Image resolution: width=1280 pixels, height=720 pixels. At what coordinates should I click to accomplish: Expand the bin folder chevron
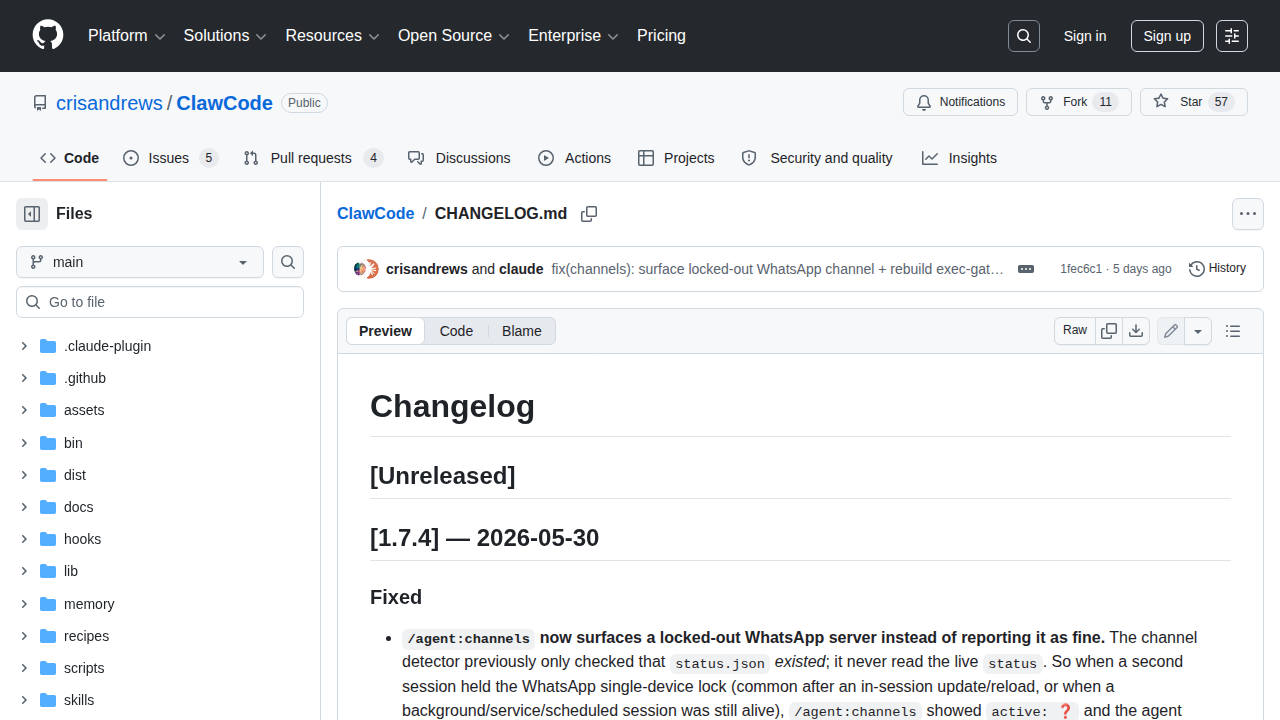click(x=24, y=443)
